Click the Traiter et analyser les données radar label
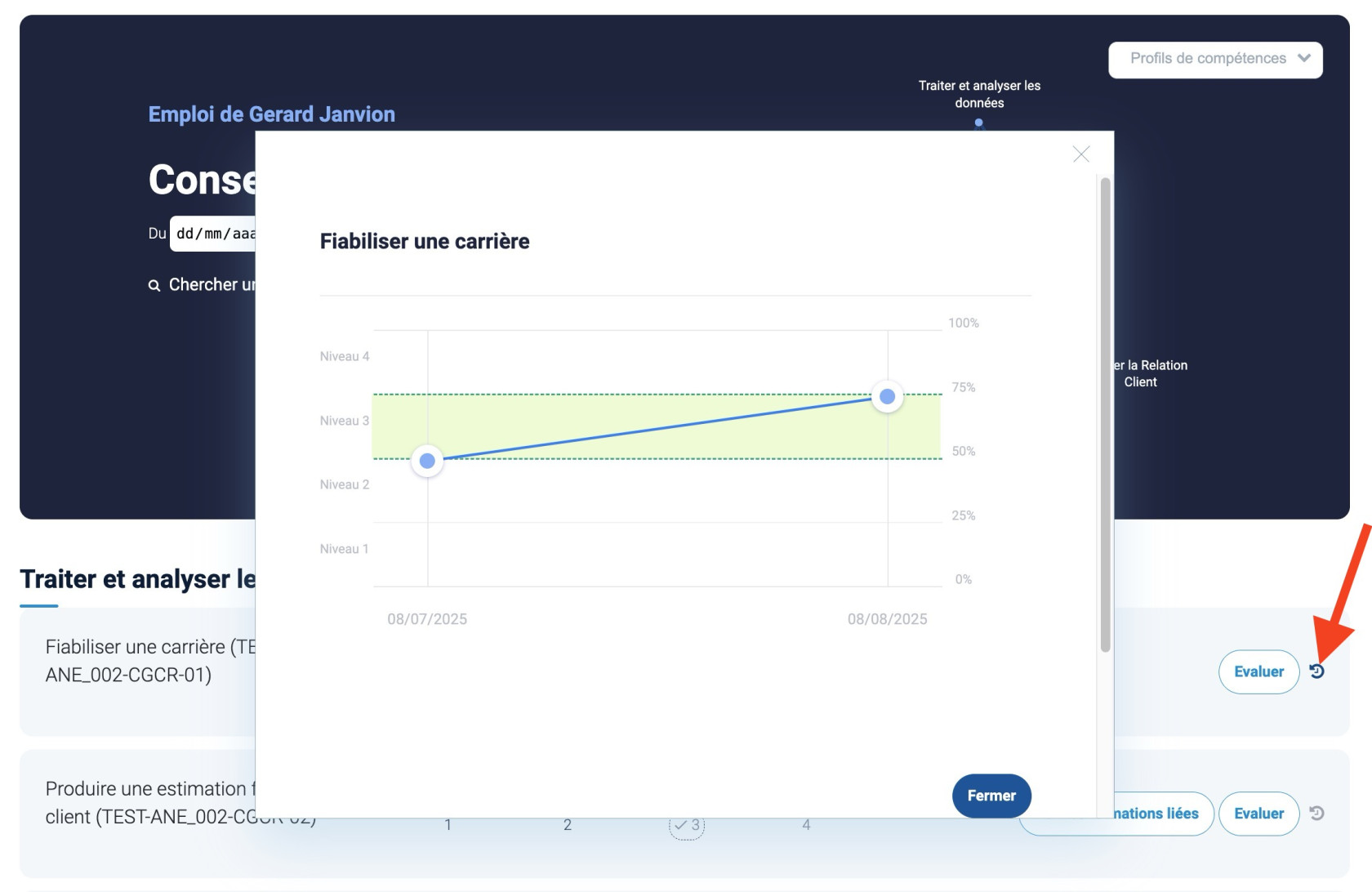This screenshot has width=1372, height=892. pos(978,94)
